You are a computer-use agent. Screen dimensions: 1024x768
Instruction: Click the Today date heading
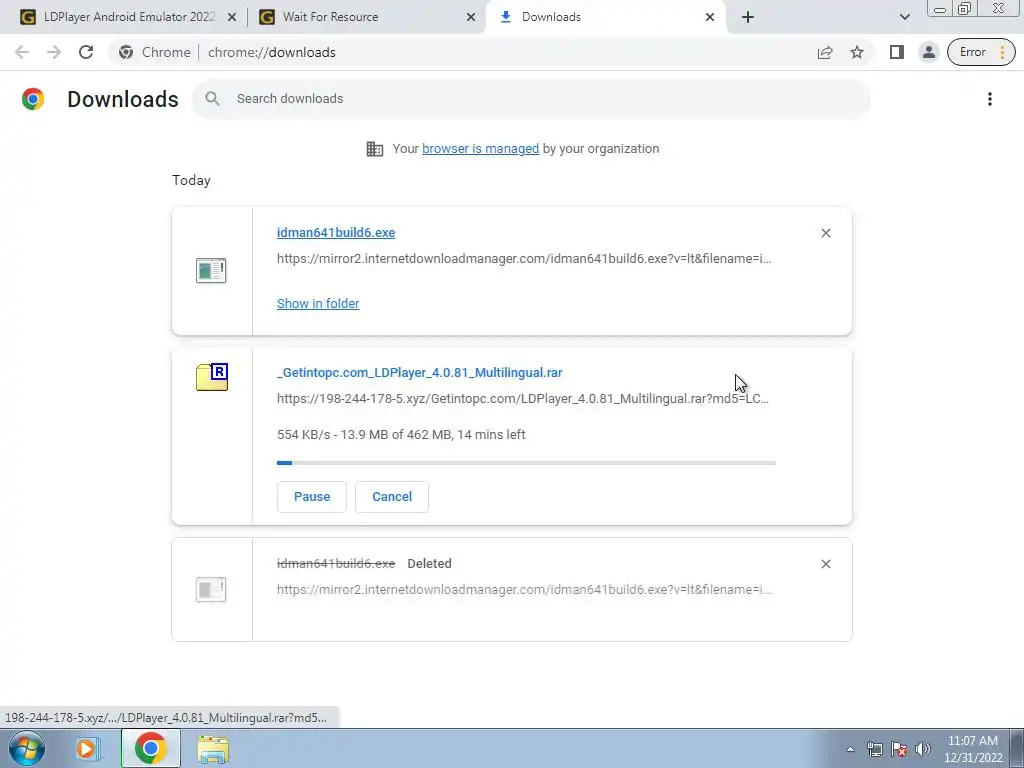[x=191, y=181]
